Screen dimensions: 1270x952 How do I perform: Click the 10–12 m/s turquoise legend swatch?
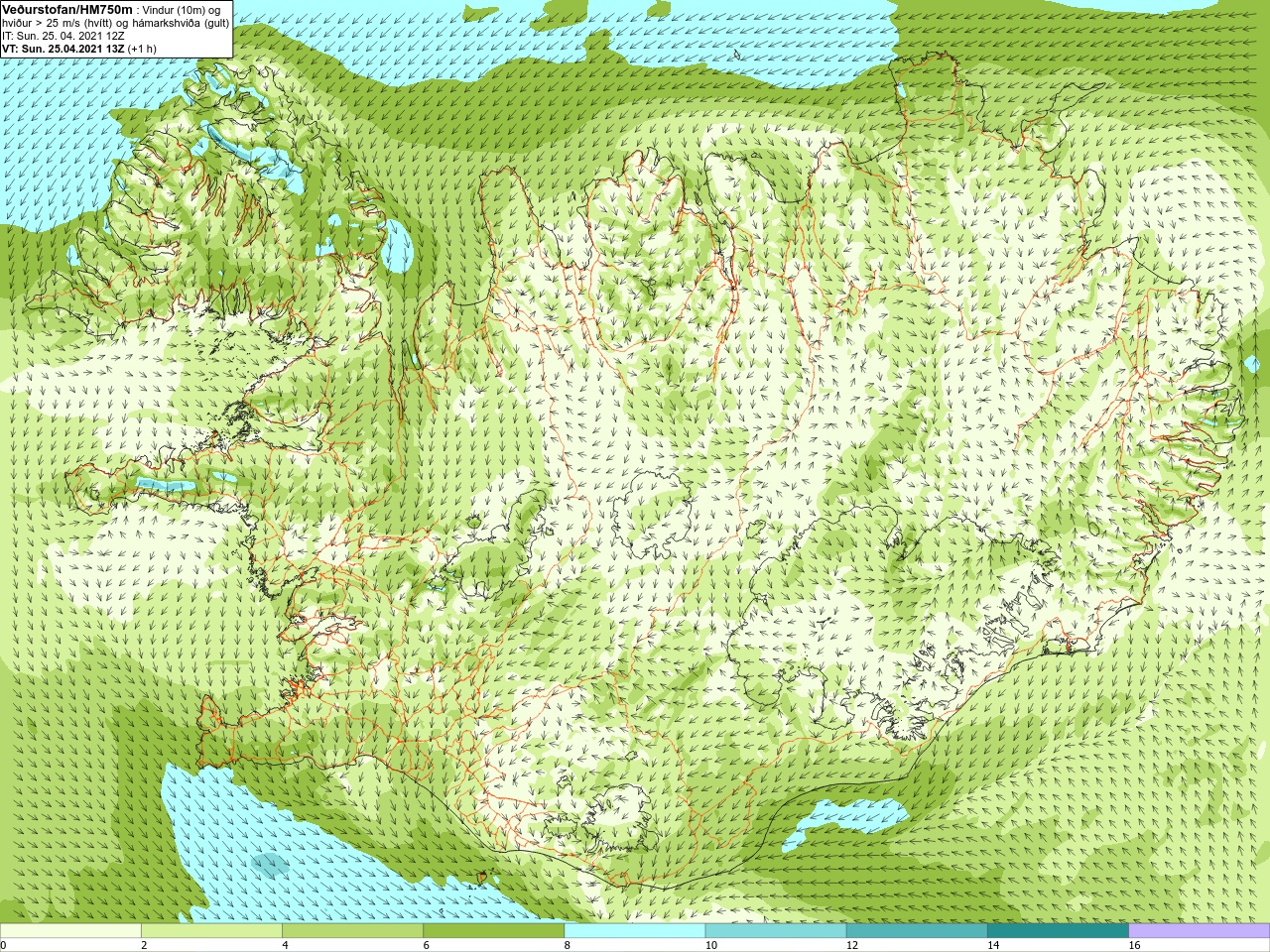coord(776,931)
